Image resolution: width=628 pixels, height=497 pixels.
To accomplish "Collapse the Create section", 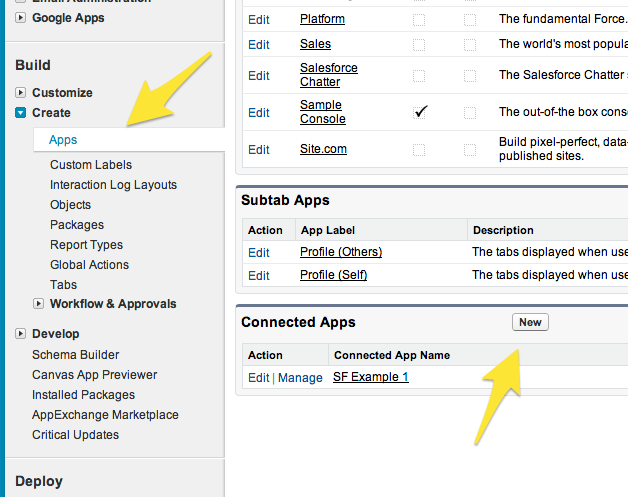I will (x=20, y=113).
